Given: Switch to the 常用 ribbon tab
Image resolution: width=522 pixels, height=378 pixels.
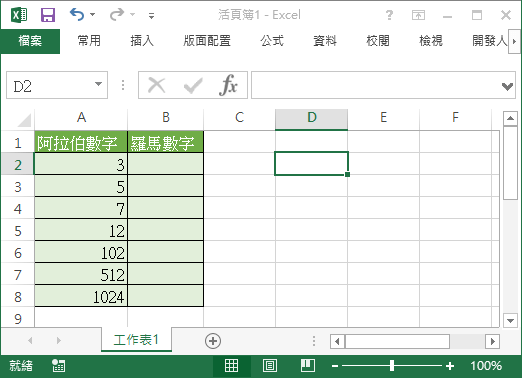Looking at the screenshot, I should [89, 41].
